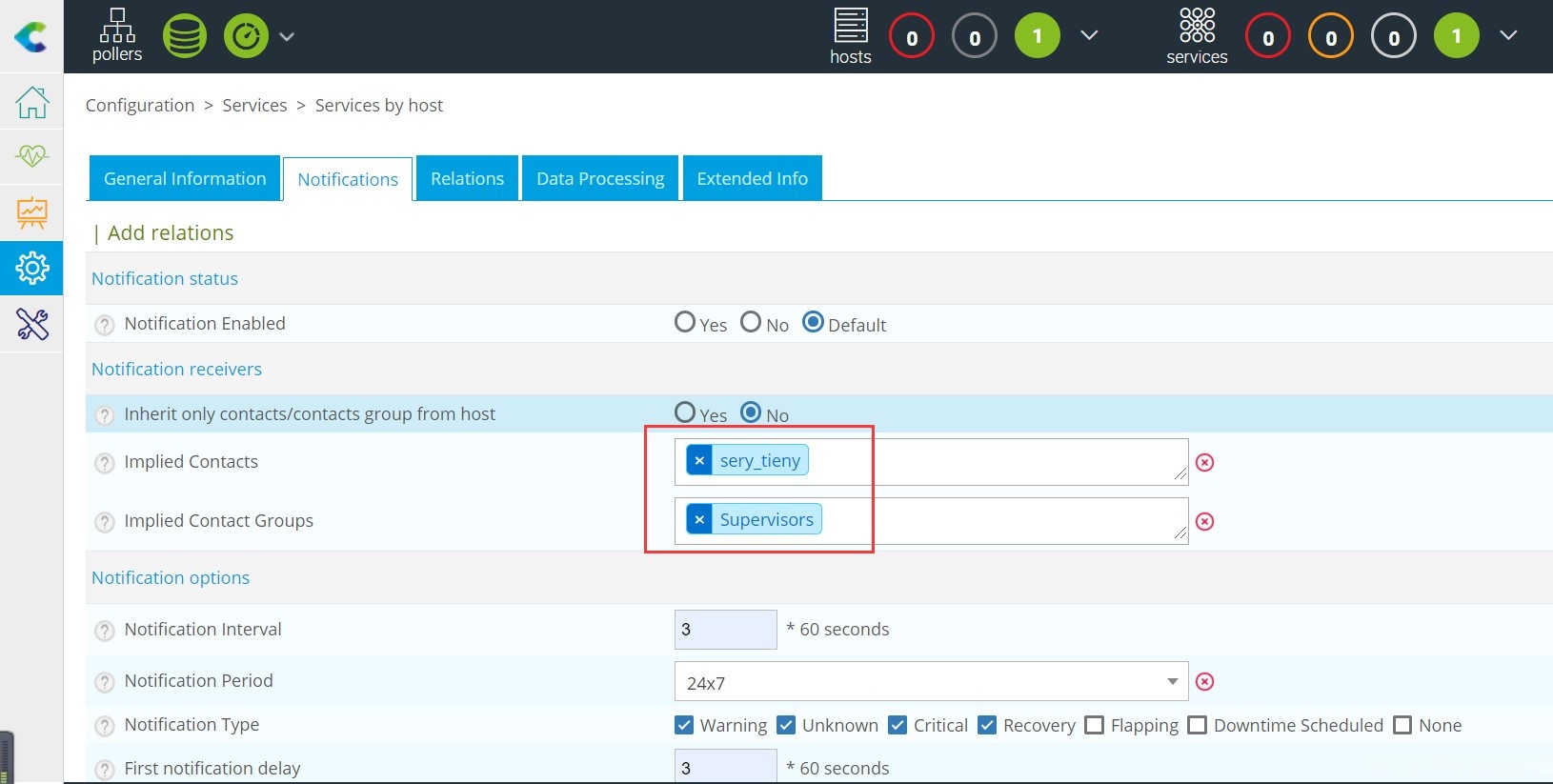Remove the sery_tieny contact tag
Image resolution: width=1553 pixels, height=784 pixels.
coord(699,460)
